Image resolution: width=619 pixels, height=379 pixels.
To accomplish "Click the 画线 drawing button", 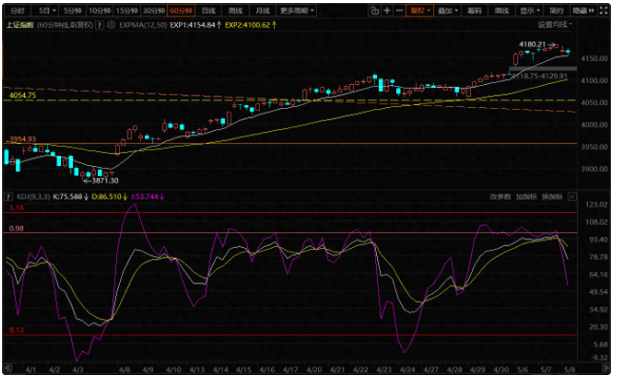I will [x=502, y=11].
